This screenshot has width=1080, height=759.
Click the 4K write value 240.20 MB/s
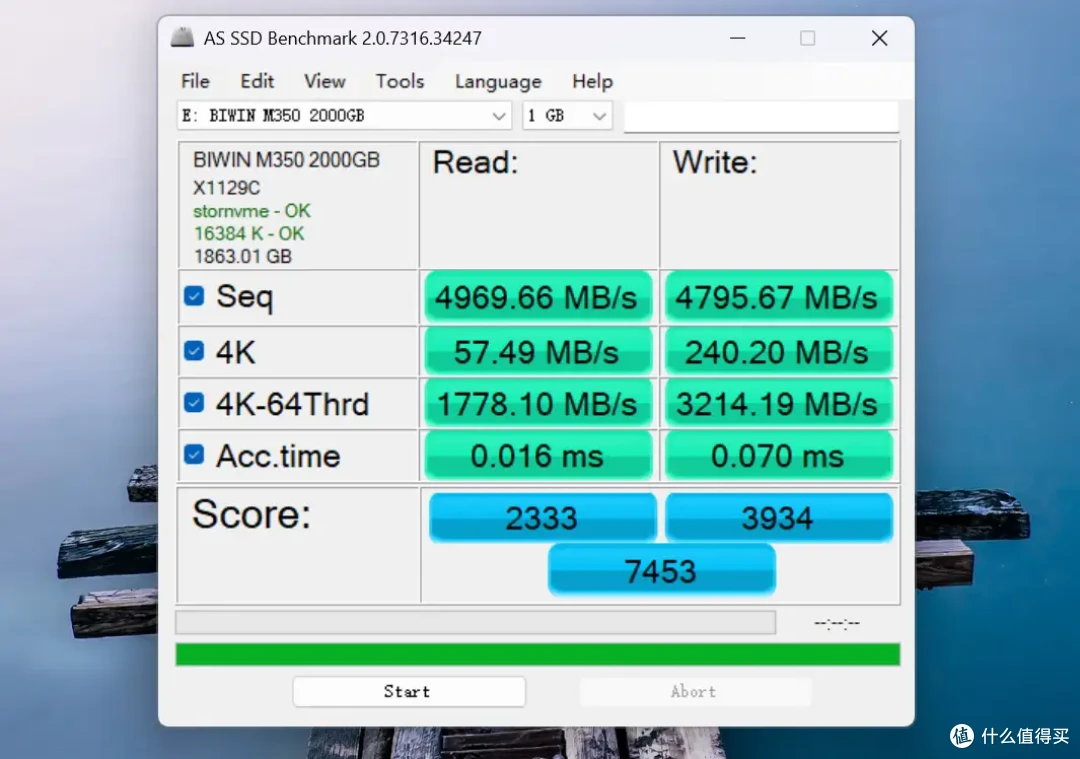(778, 352)
